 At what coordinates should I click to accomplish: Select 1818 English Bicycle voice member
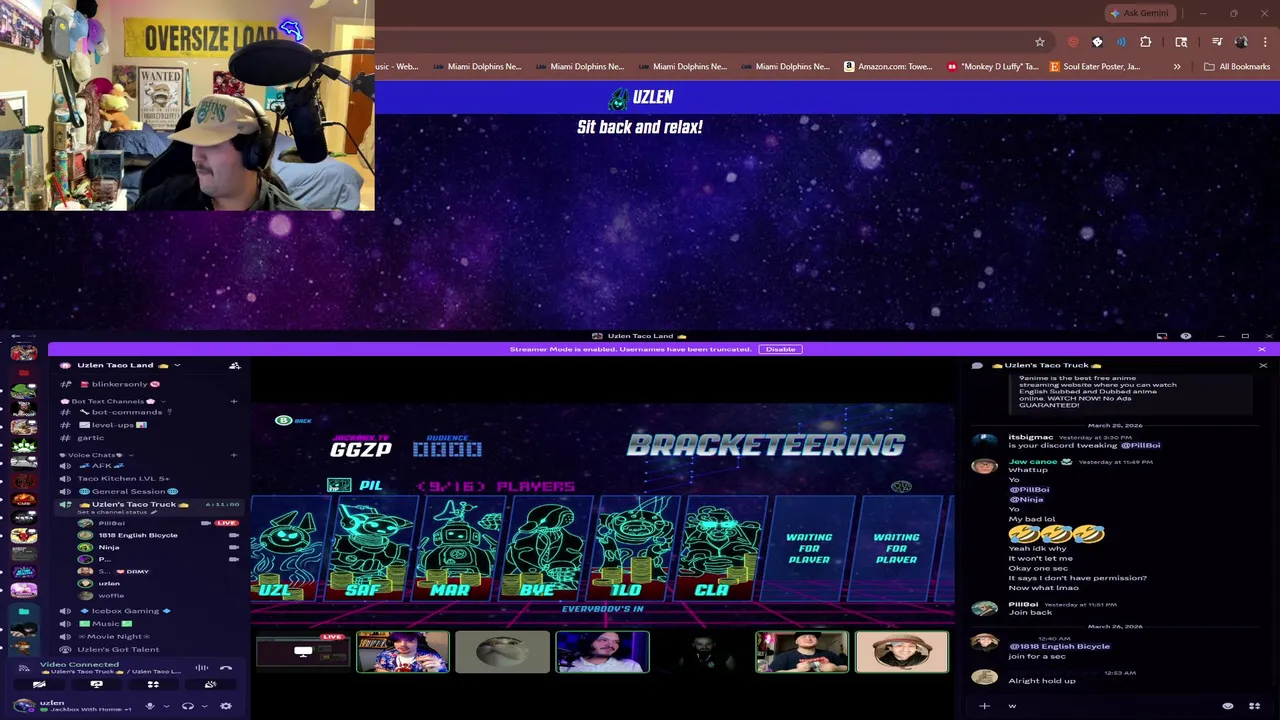click(x=138, y=535)
